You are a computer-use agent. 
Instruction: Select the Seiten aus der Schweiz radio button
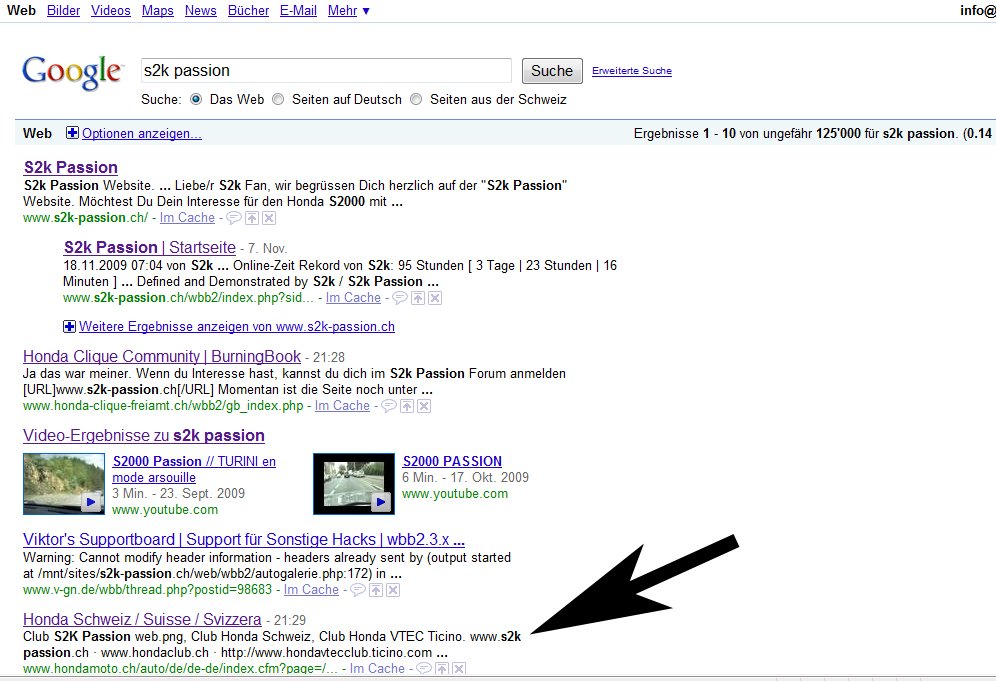point(416,99)
